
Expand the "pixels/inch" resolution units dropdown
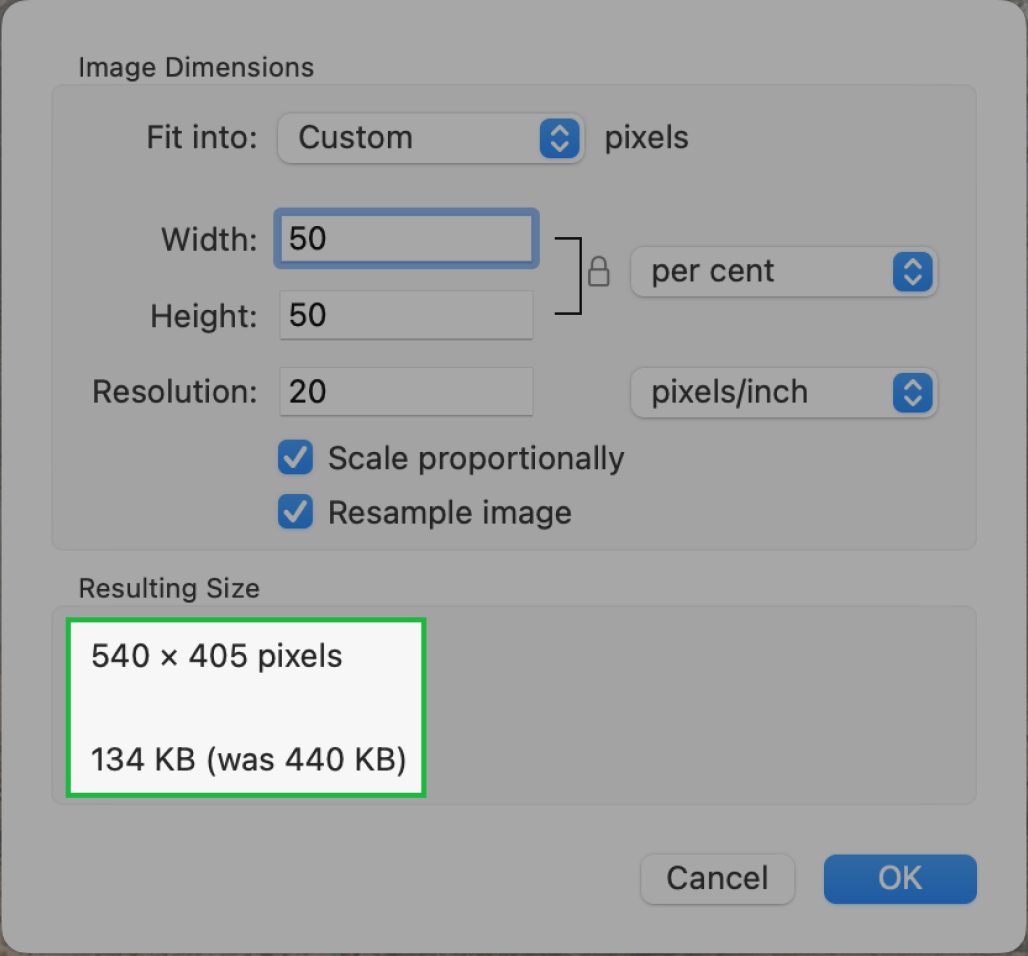pyautogui.click(x=783, y=392)
